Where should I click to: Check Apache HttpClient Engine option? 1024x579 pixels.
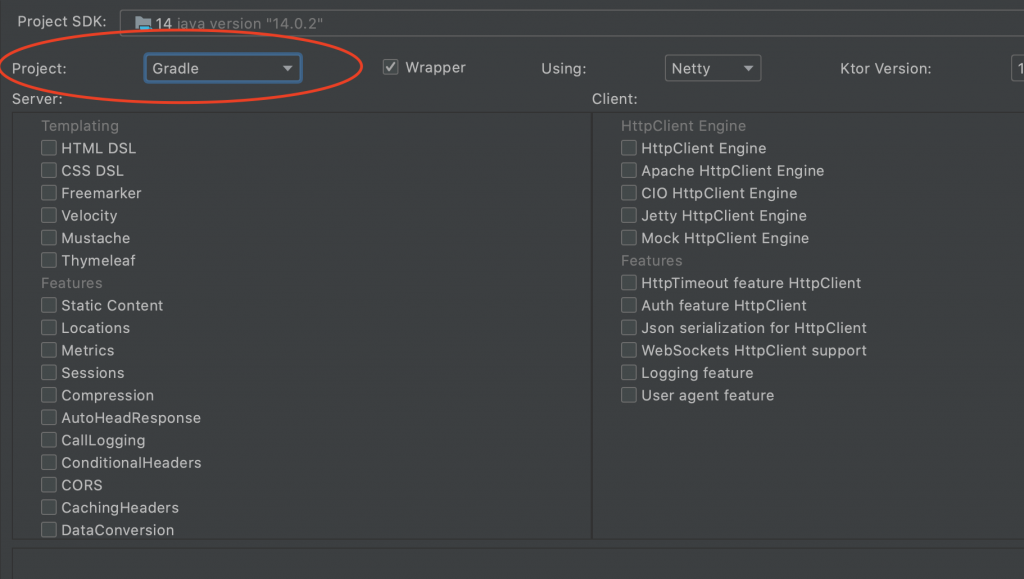click(x=629, y=170)
